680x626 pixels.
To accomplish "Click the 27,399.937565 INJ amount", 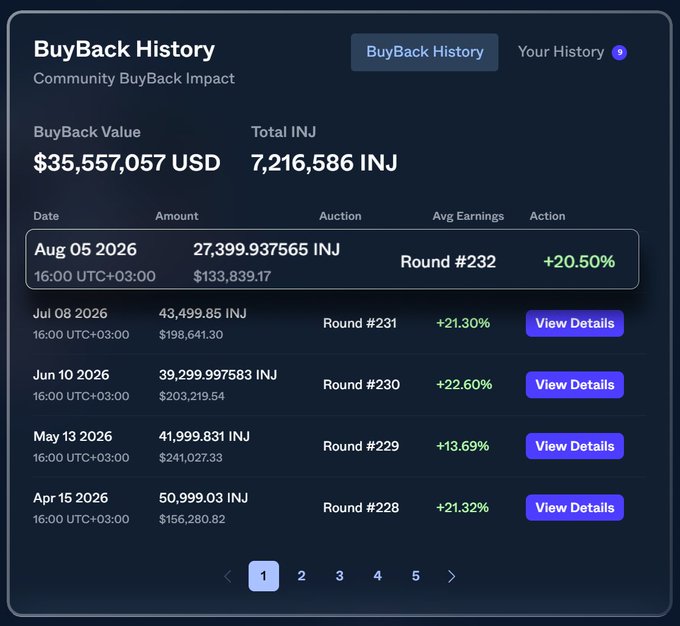I will point(267,249).
